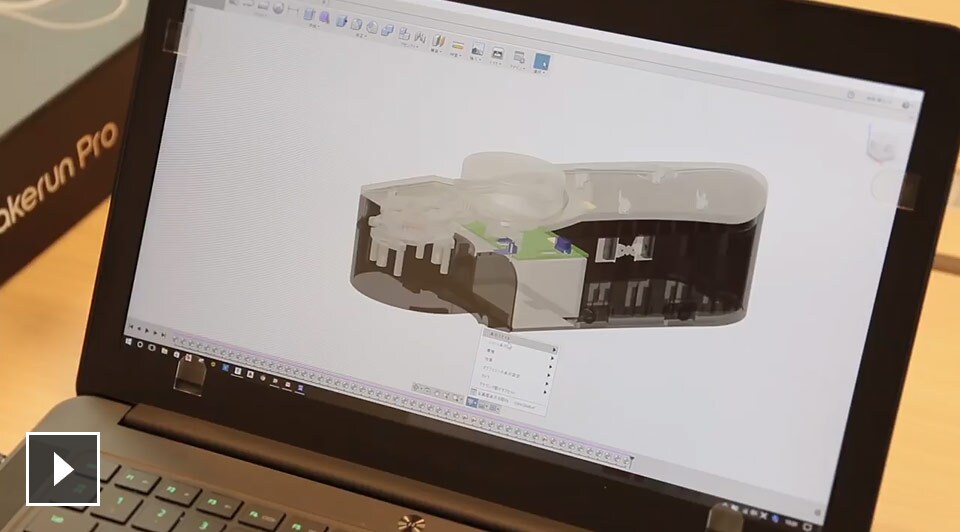This screenshot has width=960, height=532.
Task: Click the Fit view navigation icon
Action: tap(456, 398)
